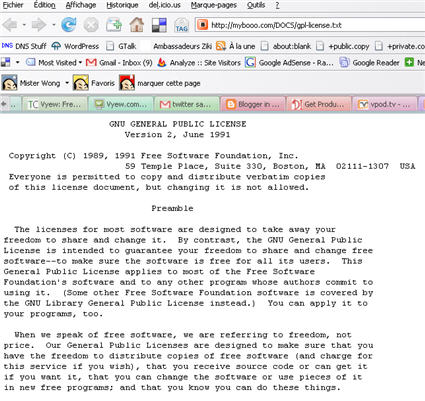This screenshot has height=401, width=425.
Task: Switch to the twitter sa... tab
Action: pyautogui.click(x=186, y=104)
